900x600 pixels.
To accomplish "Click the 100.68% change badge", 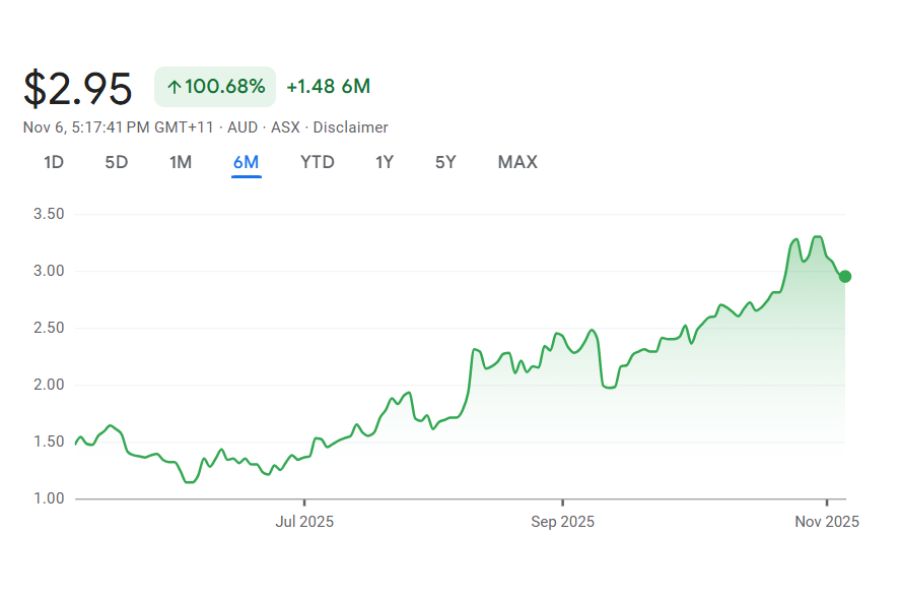I will tap(215, 87).
